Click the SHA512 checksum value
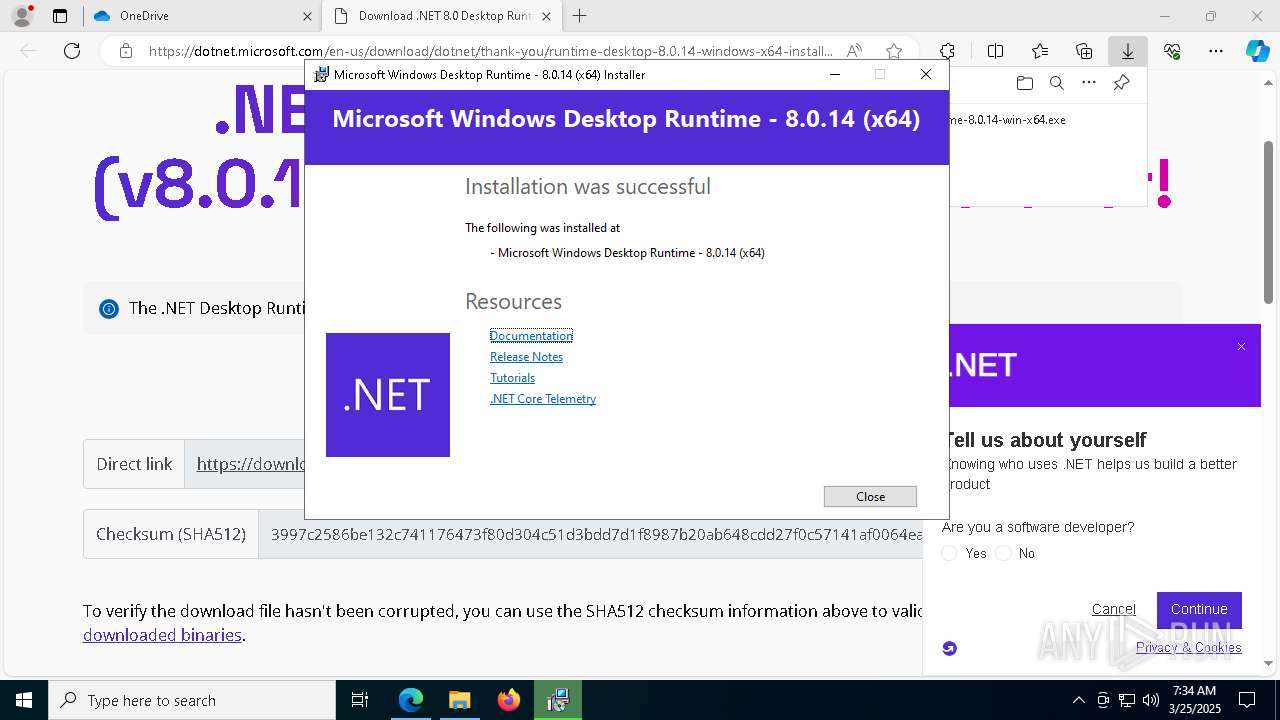1280x720 pixels. (x=596, y=534)
